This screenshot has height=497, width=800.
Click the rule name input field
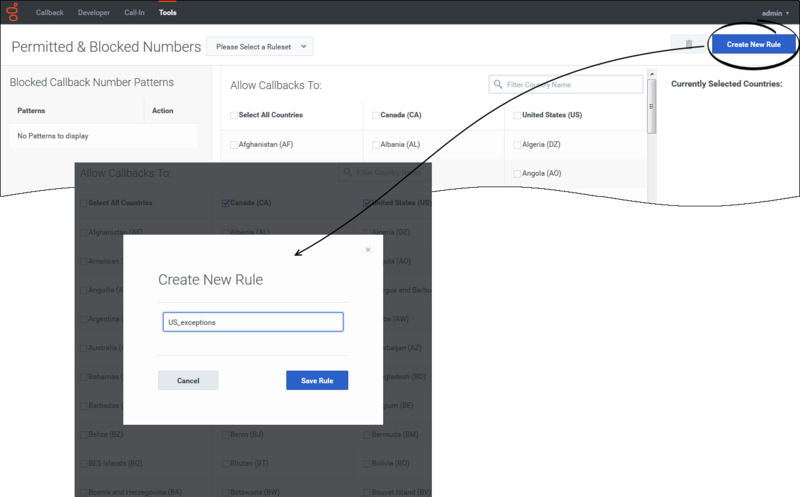point(253,322)
